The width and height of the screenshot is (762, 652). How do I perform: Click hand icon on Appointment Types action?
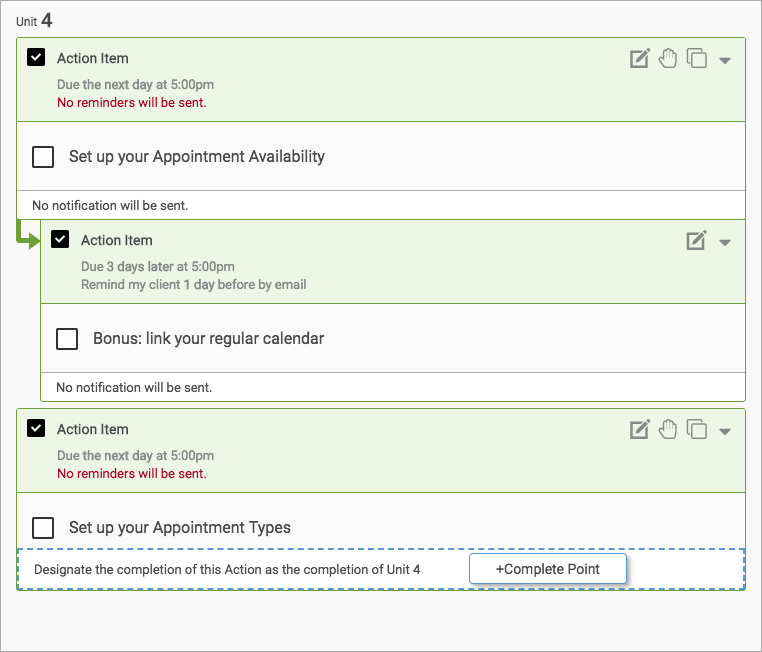(x=668, y=429)
